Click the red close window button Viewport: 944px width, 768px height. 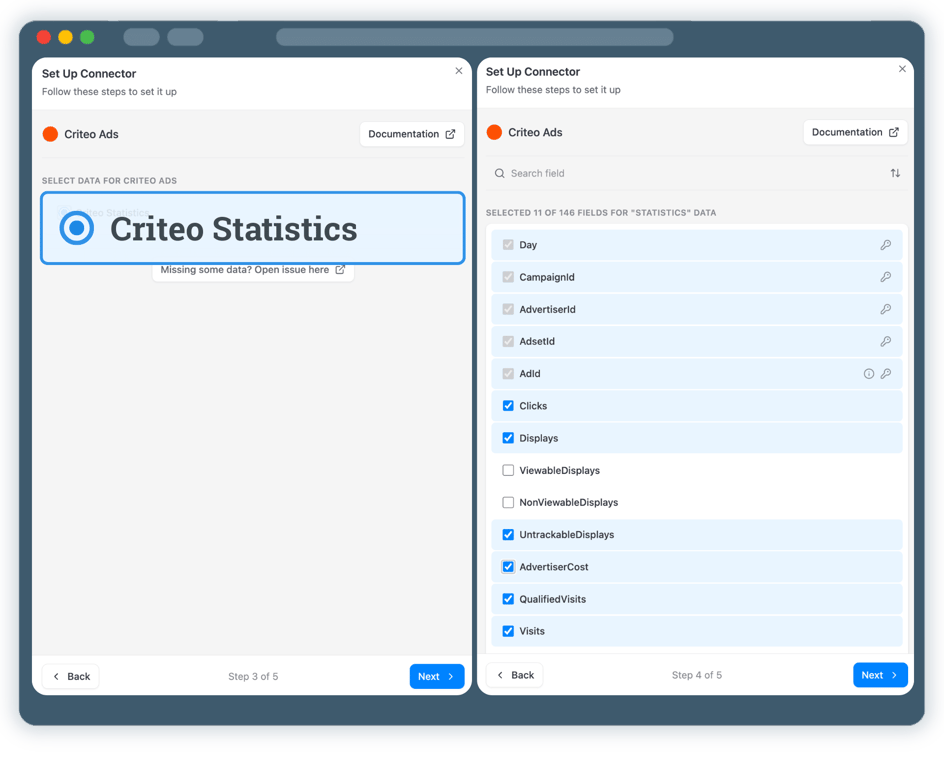coord(43,37)
